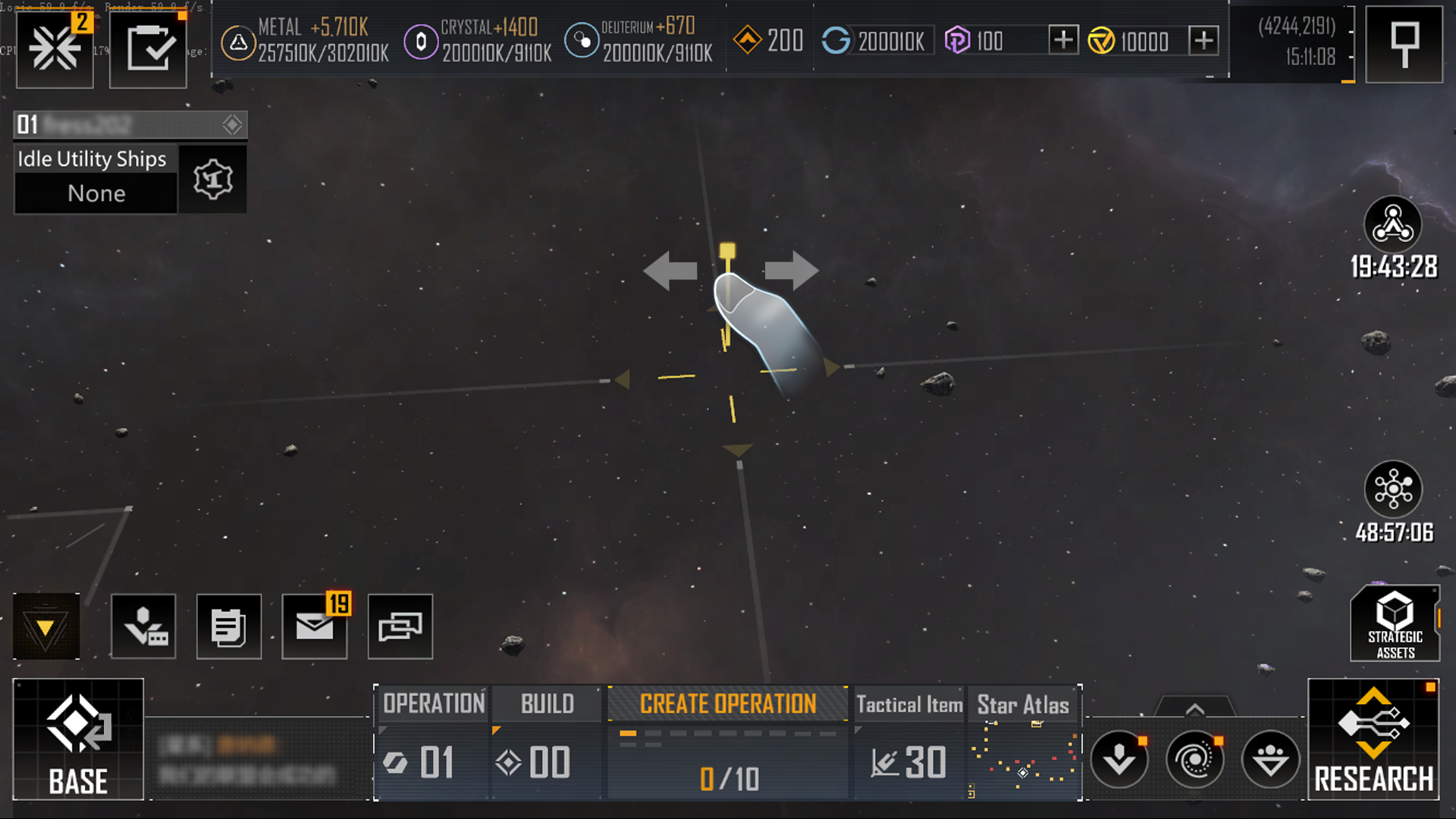
Task: Open the Star Atlas minimap thumbnail
Action: point(1024,759)
